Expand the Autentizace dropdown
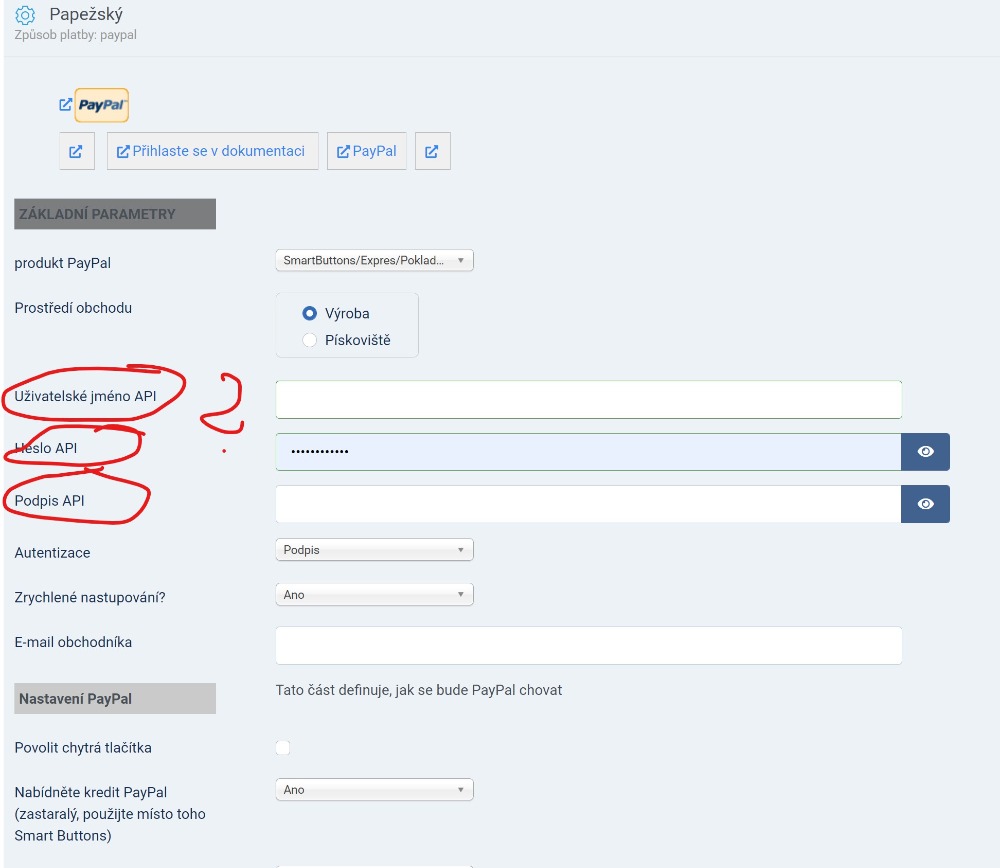The height and width of the screenshot is (868, 1000). point(374,550)
